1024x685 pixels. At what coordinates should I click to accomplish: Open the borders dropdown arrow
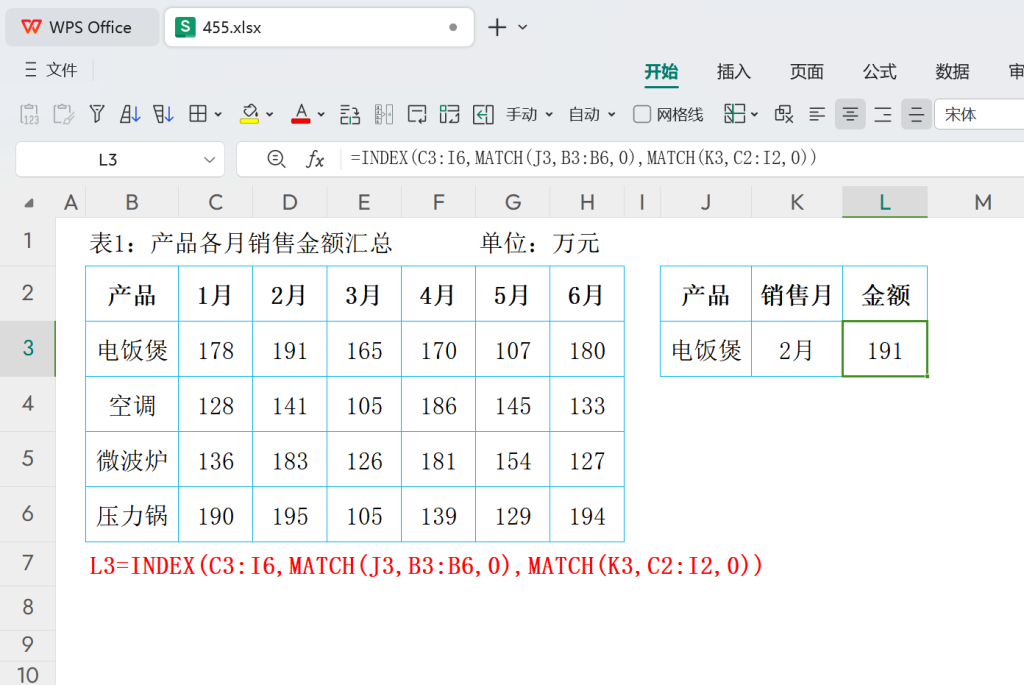218,115
